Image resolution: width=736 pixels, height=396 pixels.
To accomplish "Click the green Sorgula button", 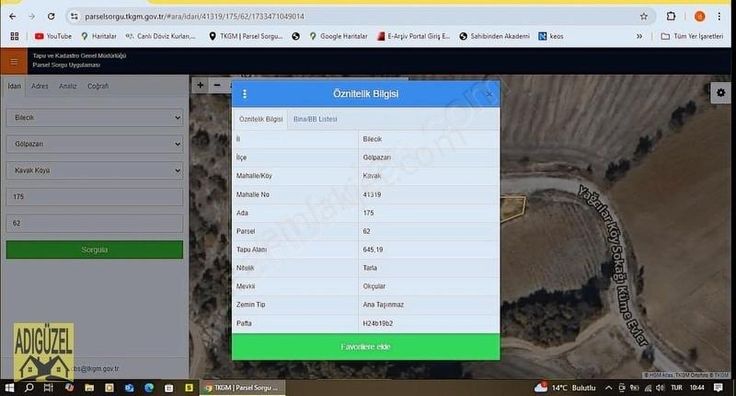I will 94,250.
